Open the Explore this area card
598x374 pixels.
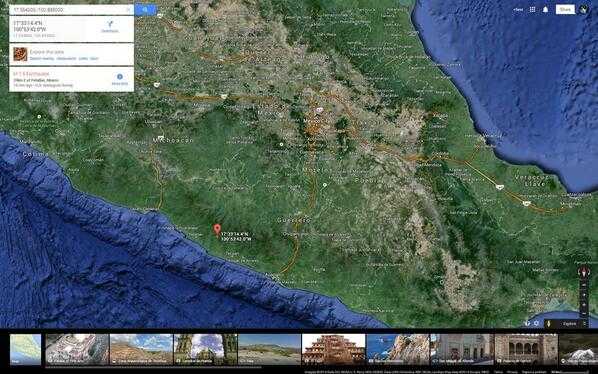point(71,55)
